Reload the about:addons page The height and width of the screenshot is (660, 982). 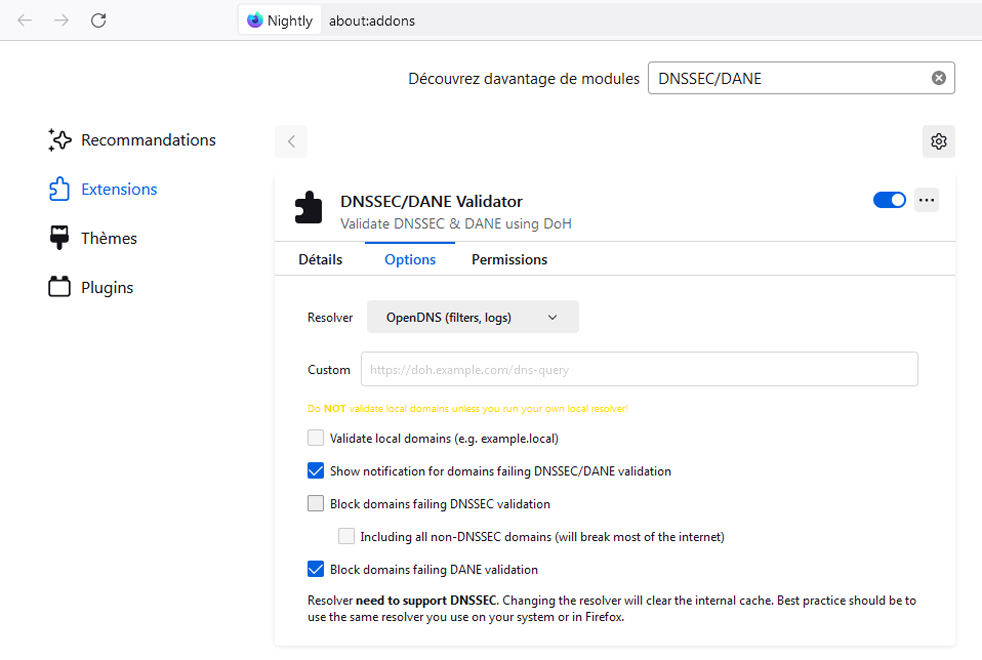click(98, 21)
